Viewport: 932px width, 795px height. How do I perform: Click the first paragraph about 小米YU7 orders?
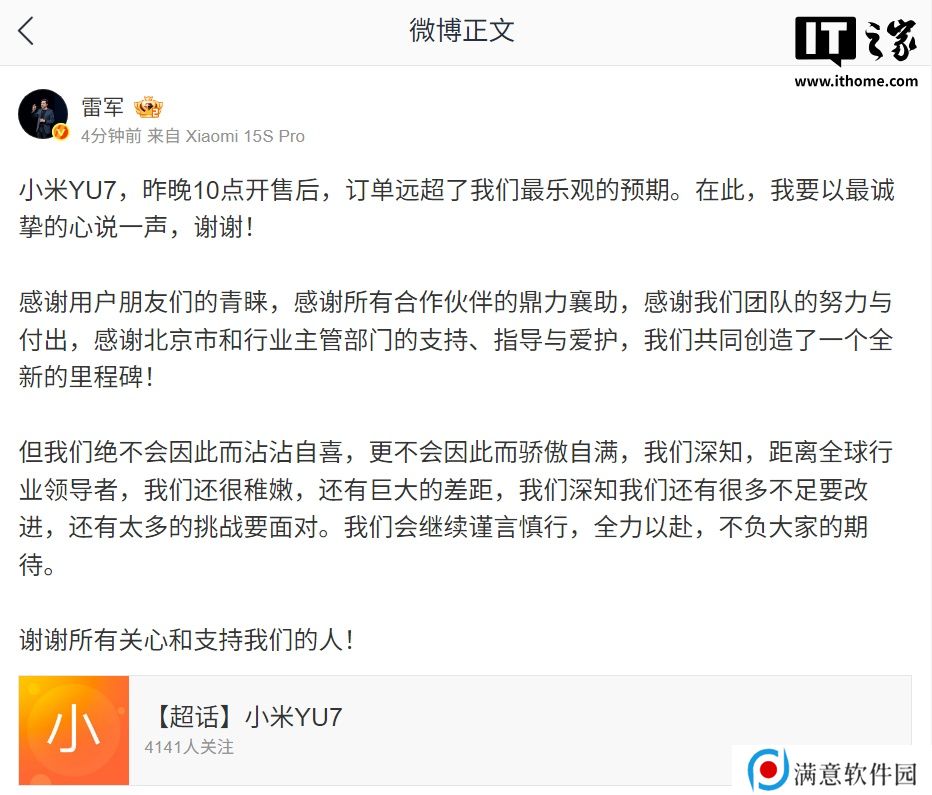(x=456, y=208)
